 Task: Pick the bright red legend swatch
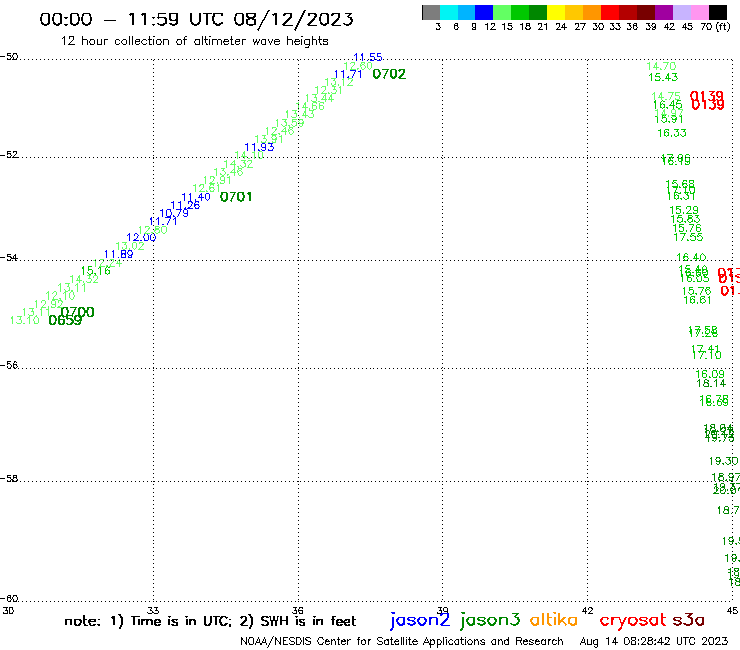coord(610,12)
